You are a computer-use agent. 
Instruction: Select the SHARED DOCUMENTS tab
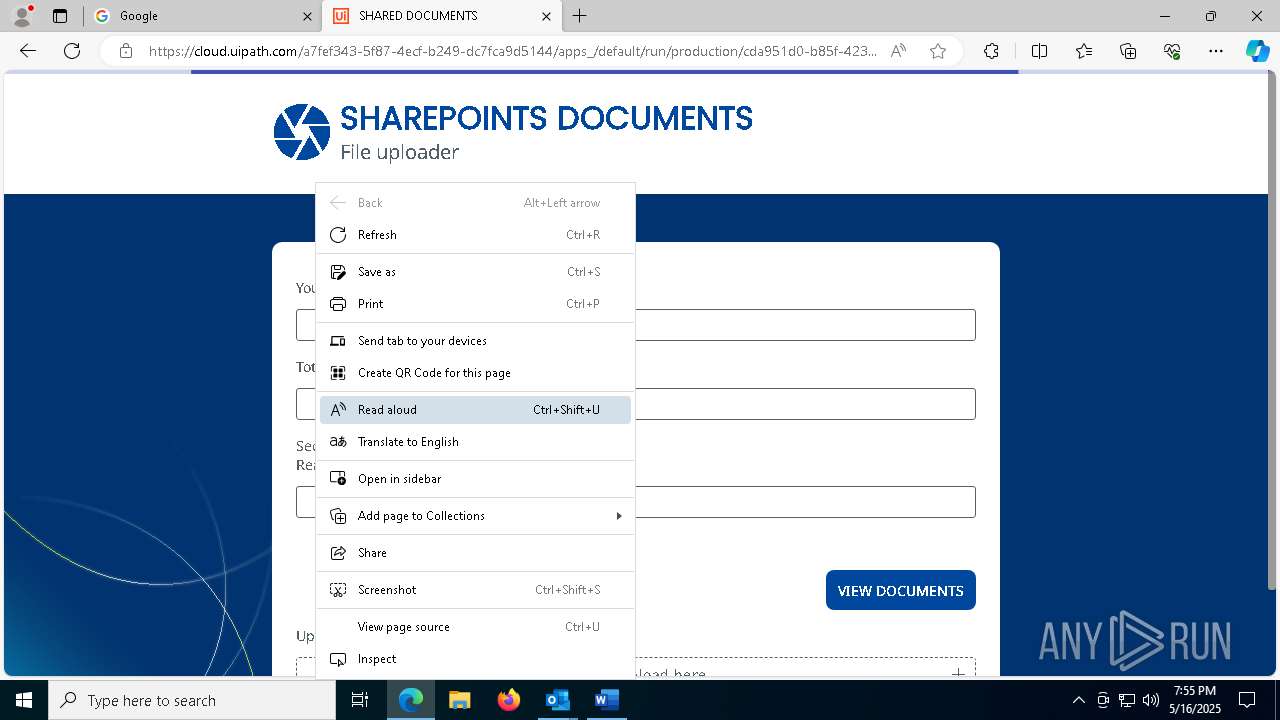click(x=441, y=16)
